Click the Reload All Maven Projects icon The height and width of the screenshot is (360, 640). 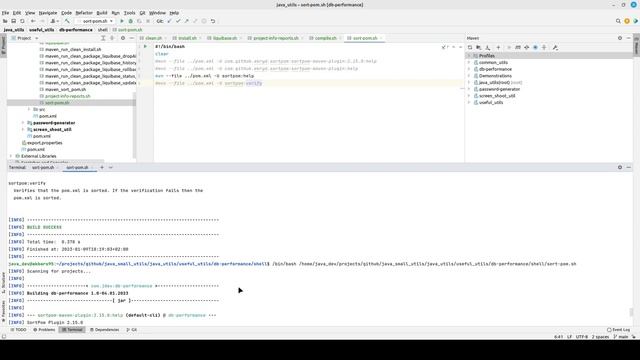pos(470,48)
